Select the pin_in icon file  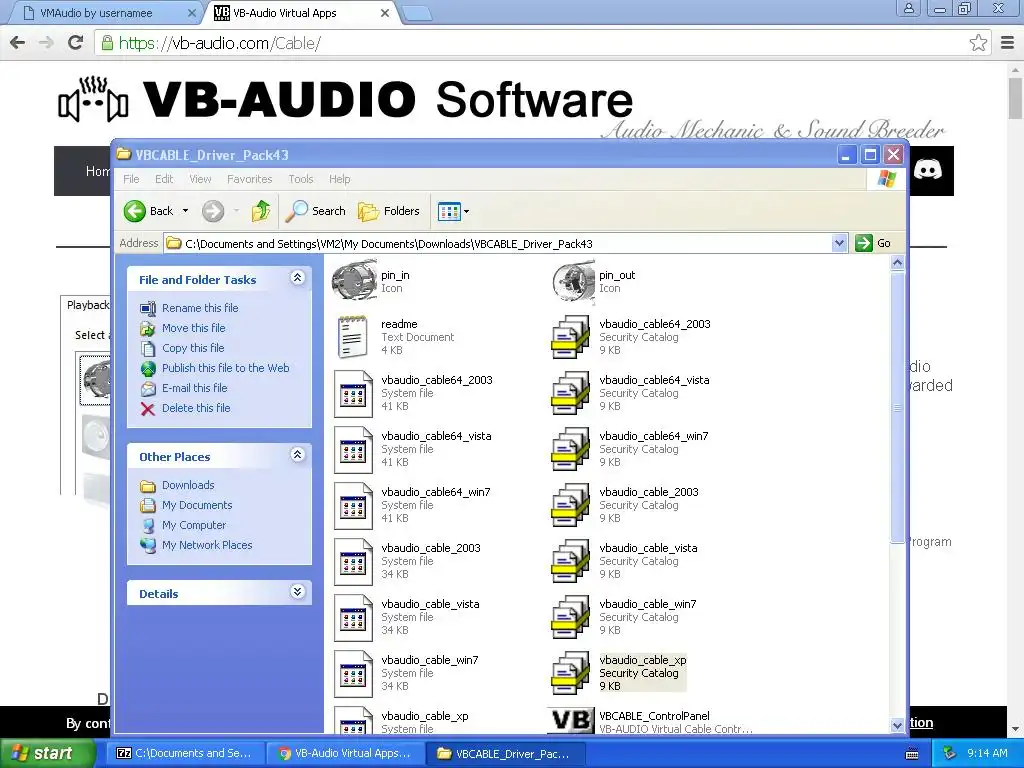pos(354,281)
